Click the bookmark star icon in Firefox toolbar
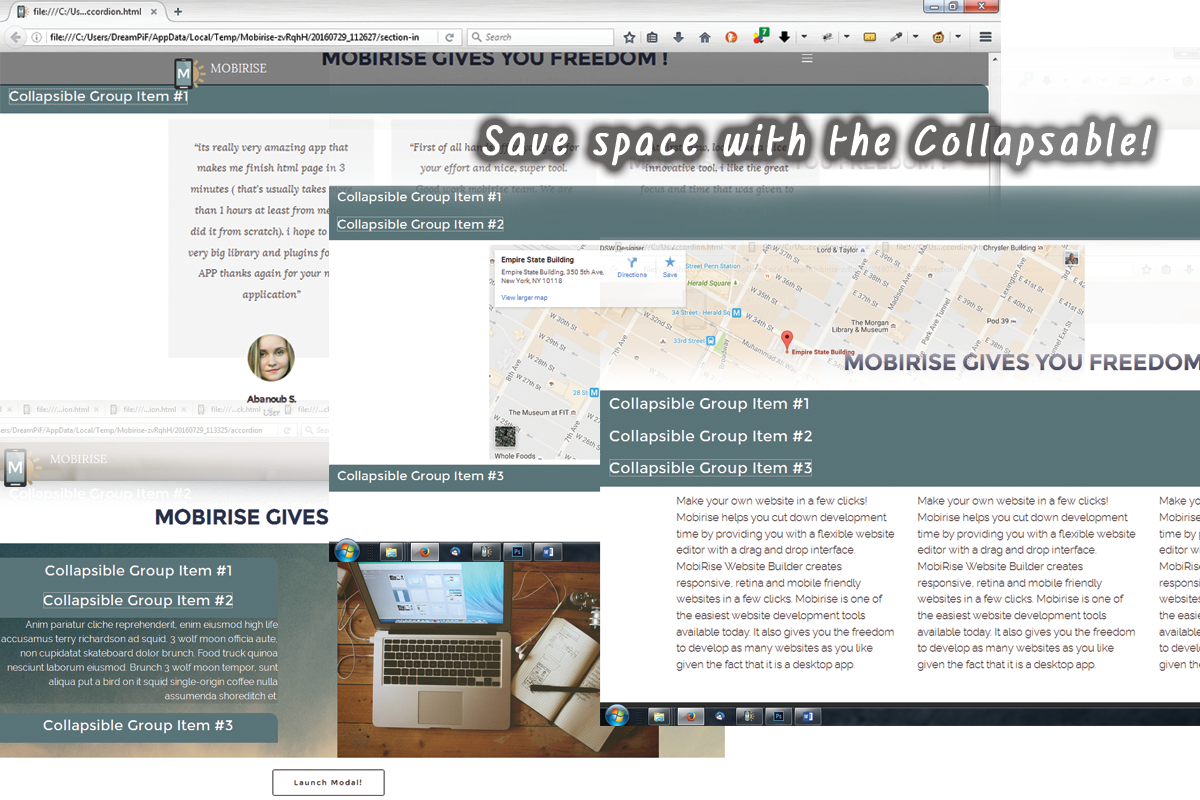1200x800 pixels. tap(629, 37)
